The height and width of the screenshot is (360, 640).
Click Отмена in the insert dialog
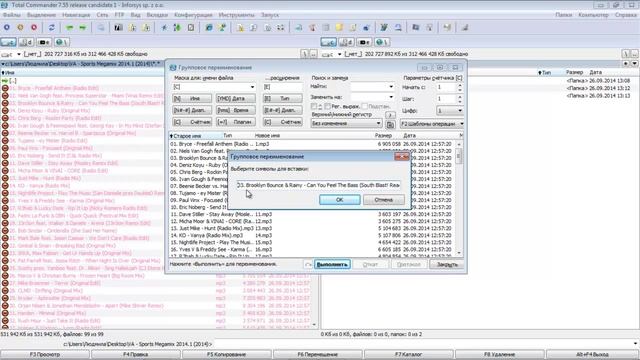tap(384, 200)
